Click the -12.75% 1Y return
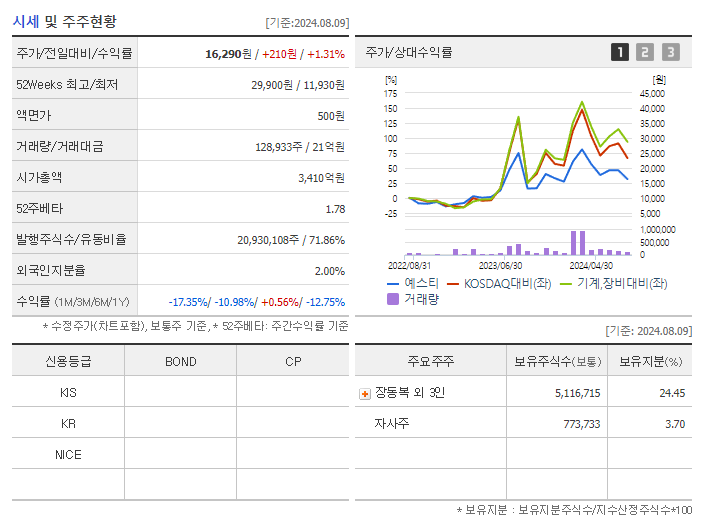Viewport: 702px width, 525px height. (x=325, y=302)
